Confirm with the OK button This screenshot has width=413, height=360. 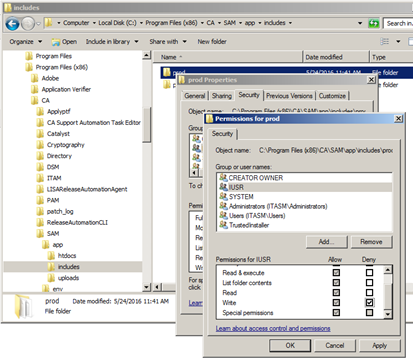point(290,345)
